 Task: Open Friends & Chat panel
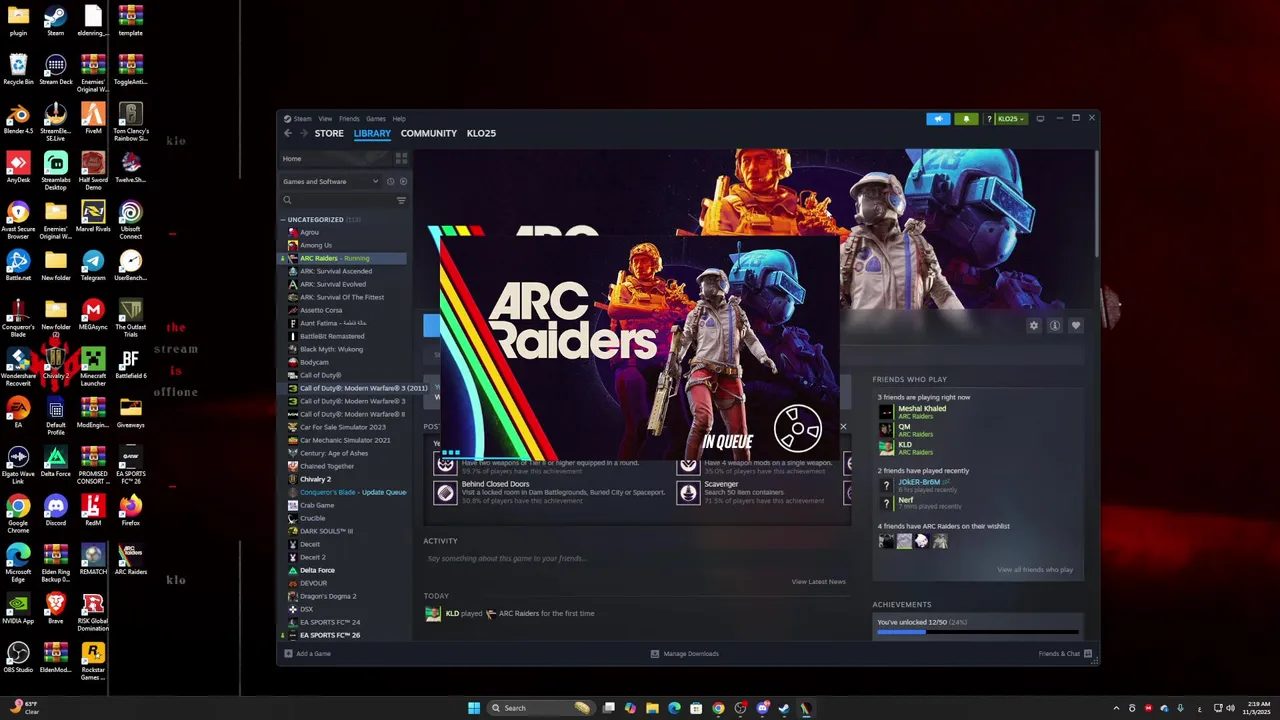point(1065,653)
